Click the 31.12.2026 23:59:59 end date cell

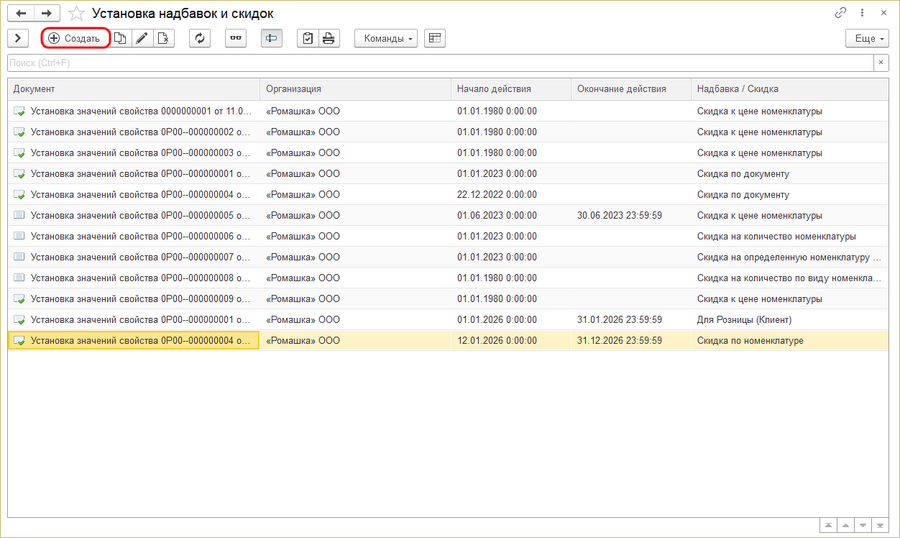[631, 340]
